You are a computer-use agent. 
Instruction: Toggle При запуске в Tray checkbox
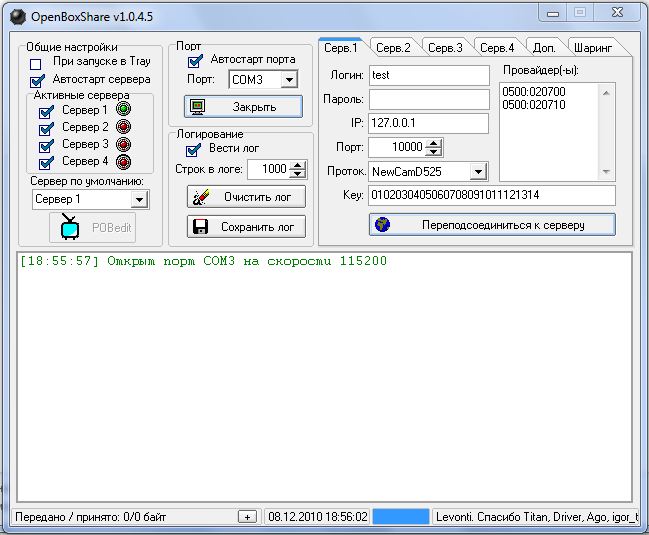pos(36,64)
